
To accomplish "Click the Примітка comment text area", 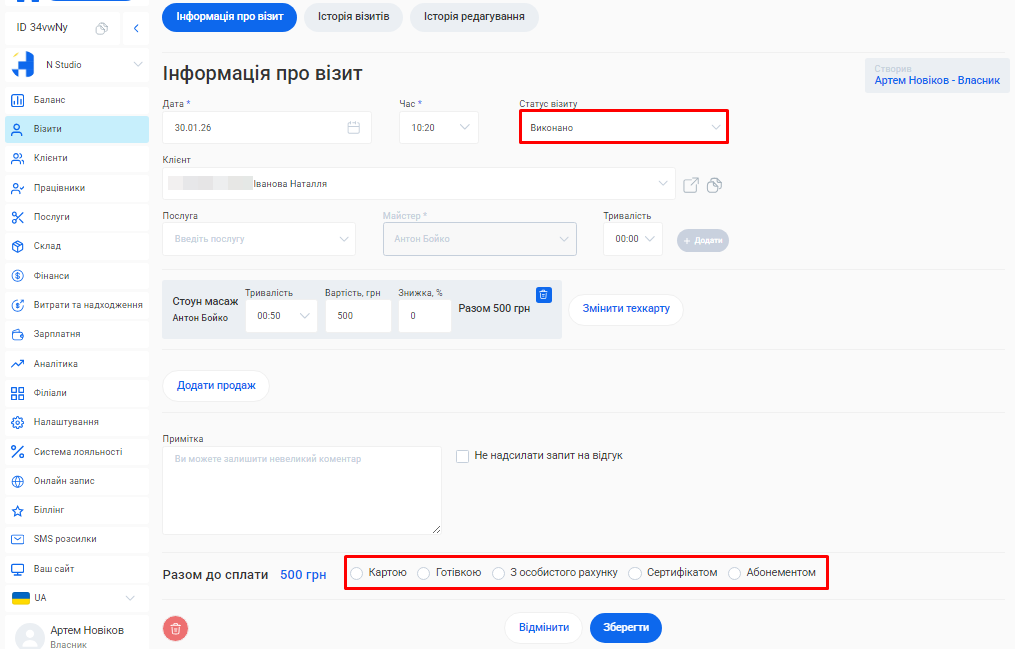I will (301, 490).
